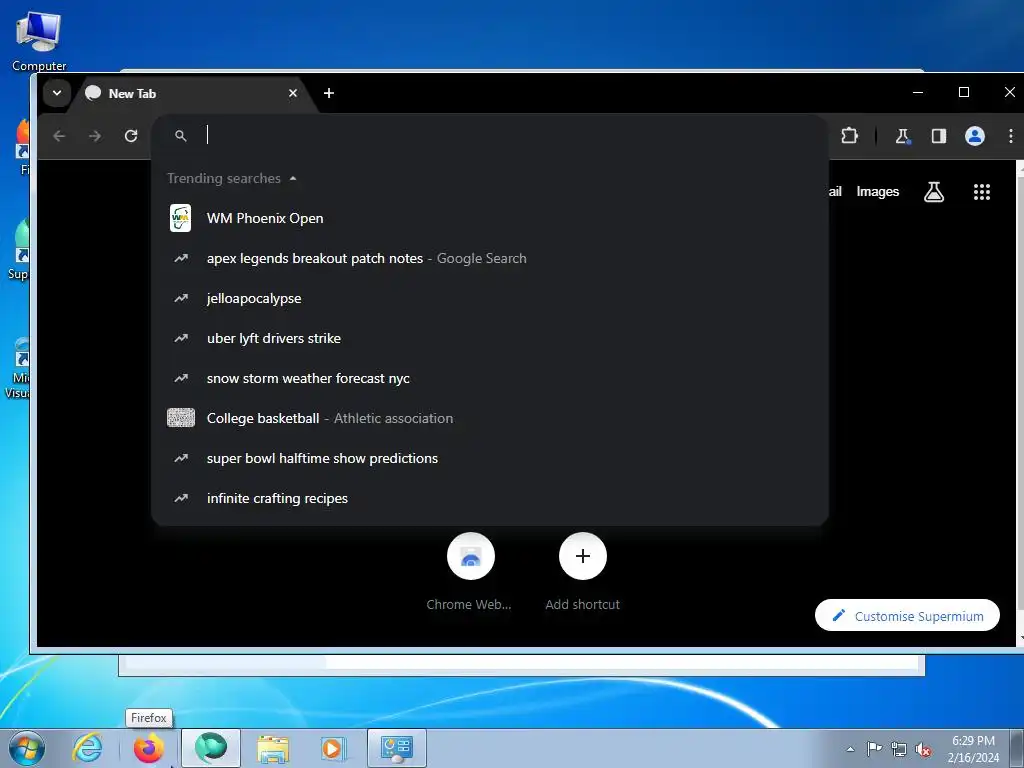
Task: Open Search Labs flask on page
Action: [x=934, y=191]
